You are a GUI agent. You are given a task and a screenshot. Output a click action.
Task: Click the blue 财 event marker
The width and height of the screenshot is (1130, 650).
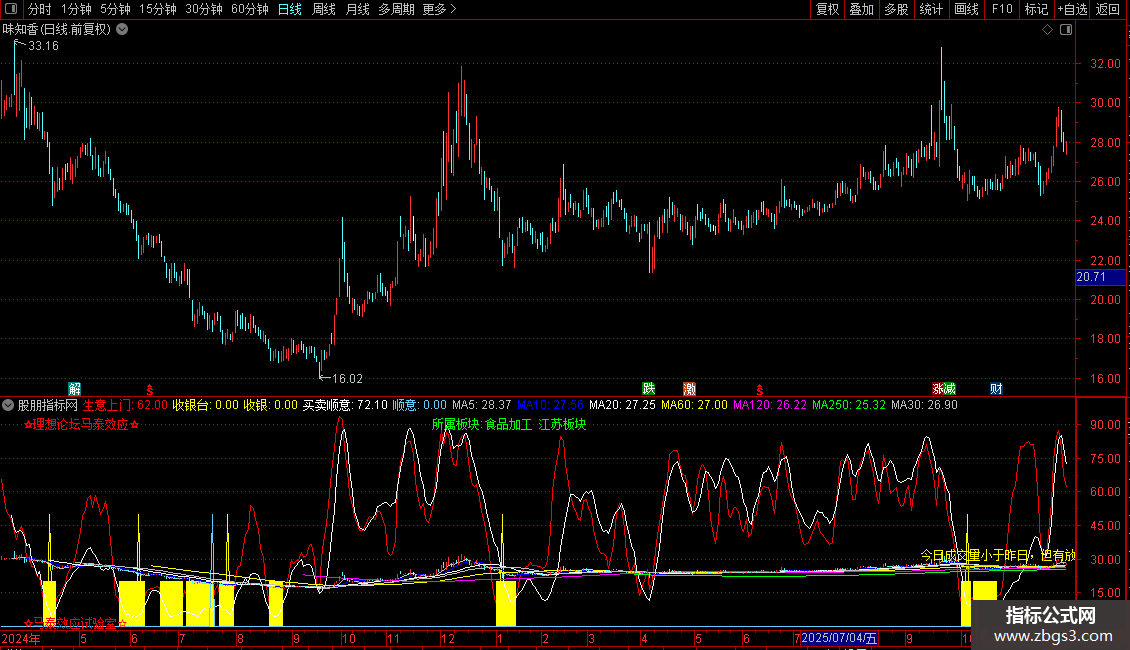pyautogui.click(x=996, y=389)
